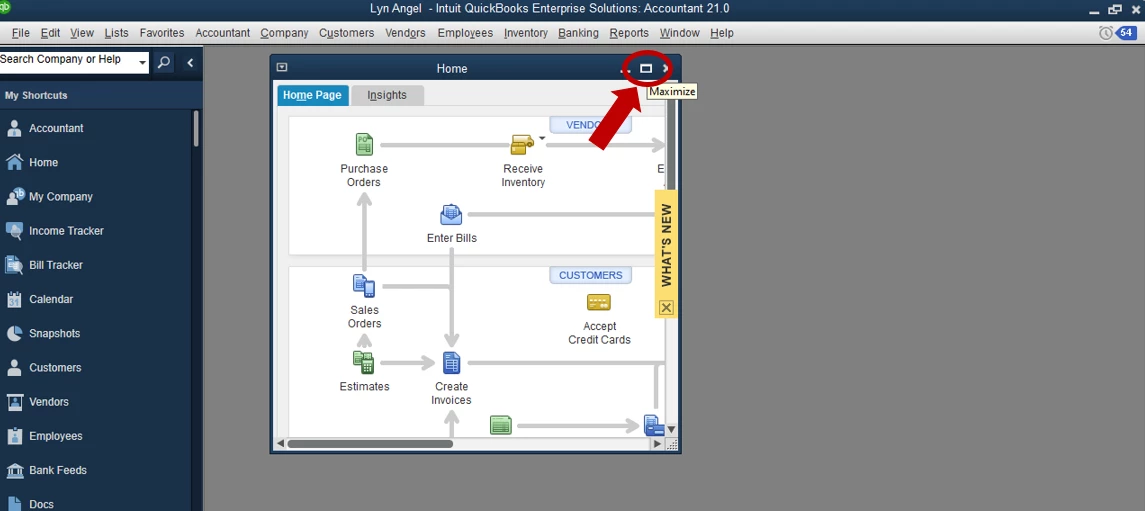Click Home window scroll down arrow
This screenshot has height=511, width=1145.
671,430
